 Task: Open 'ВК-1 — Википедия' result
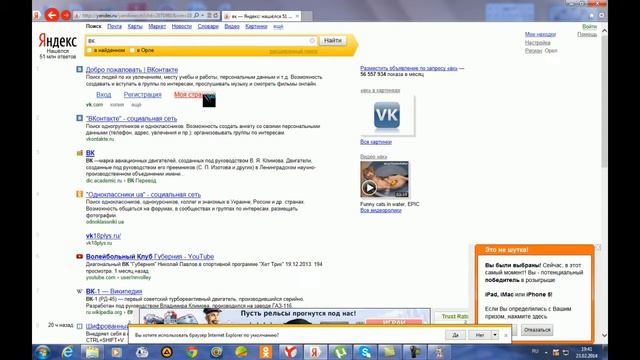tap(114, 291)
